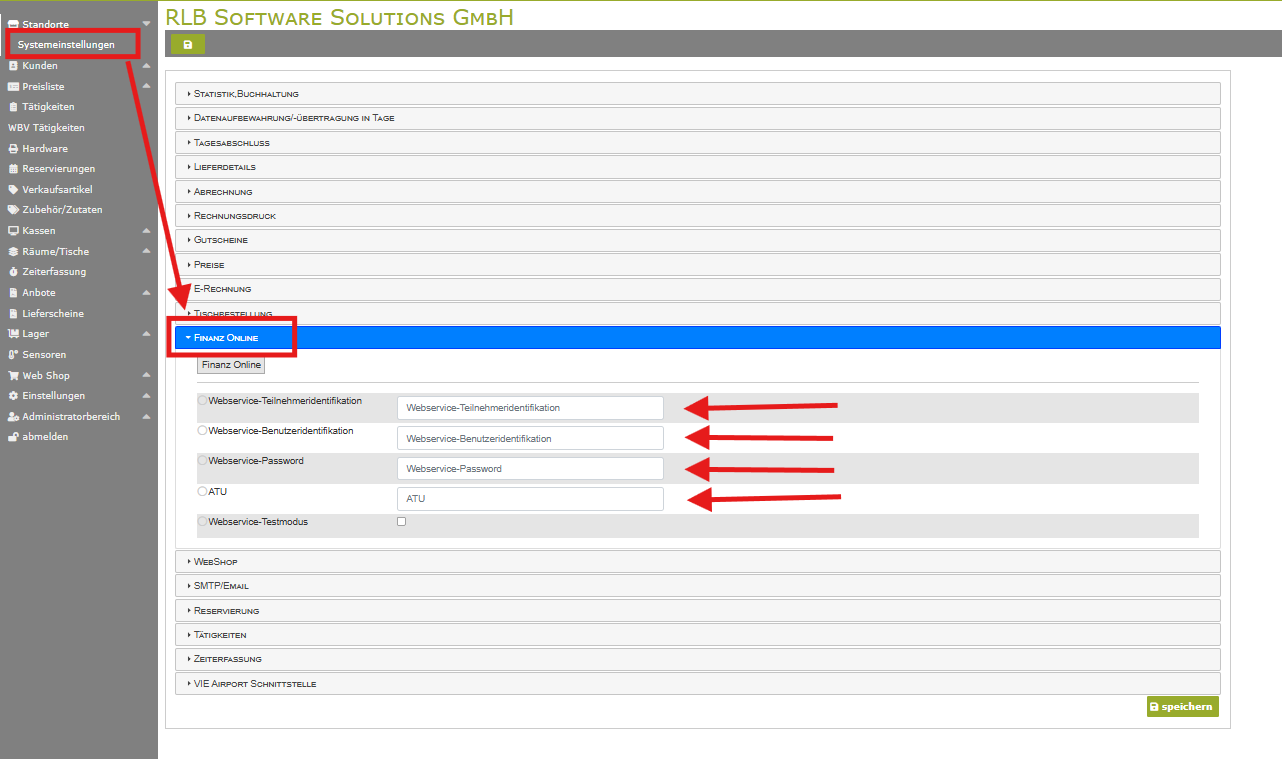Expand the Lager submenu arrow
This screenshot has height=759, width=1282.
click(x=146, y=334)
